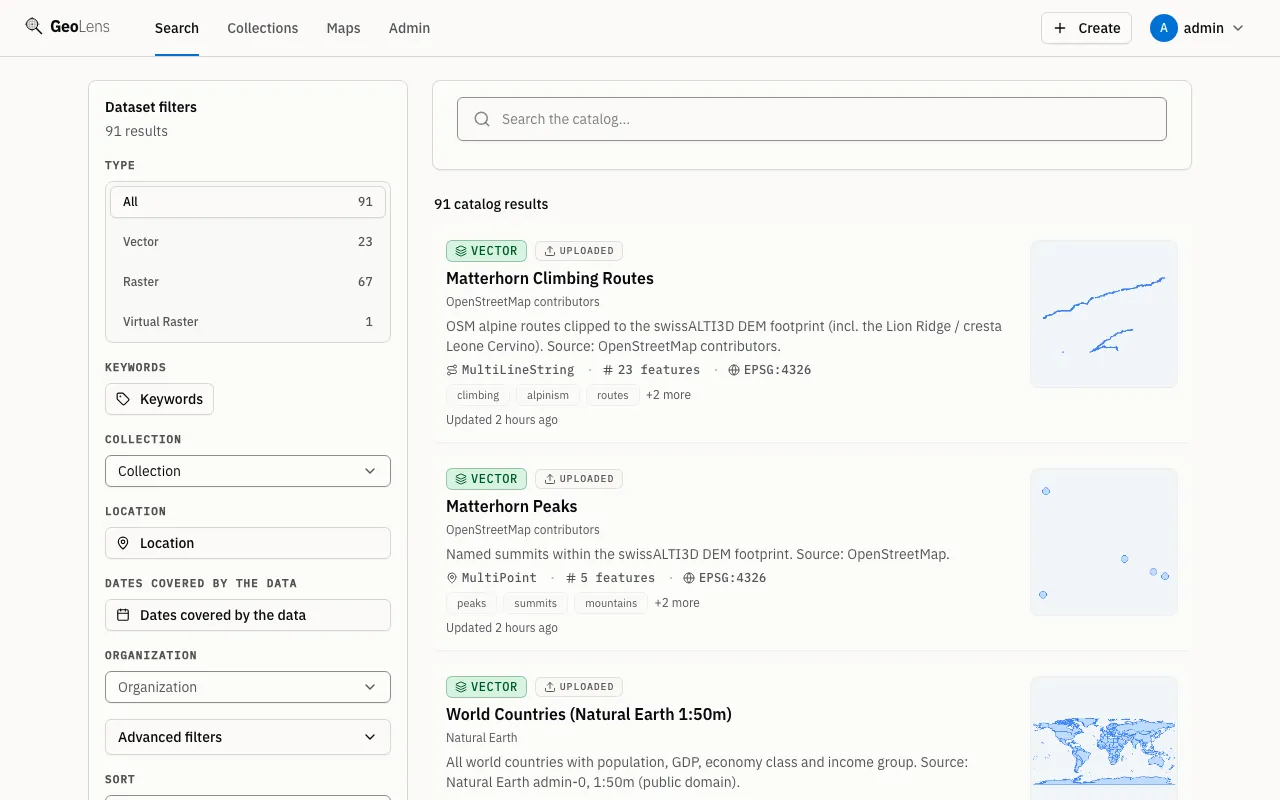Click the climbing keyword tag

tap(478, 395)
